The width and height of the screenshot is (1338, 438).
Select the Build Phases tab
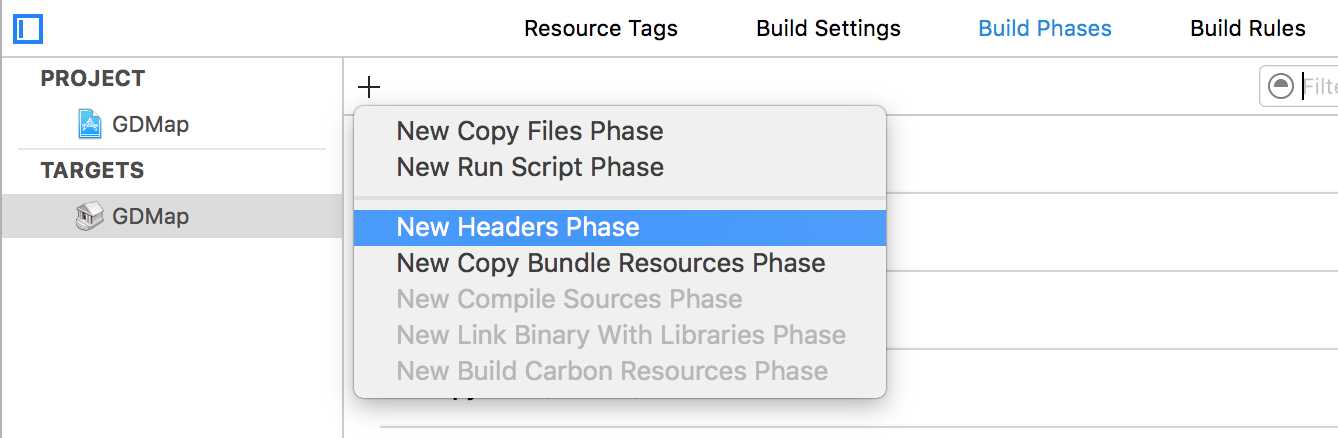1045,28
